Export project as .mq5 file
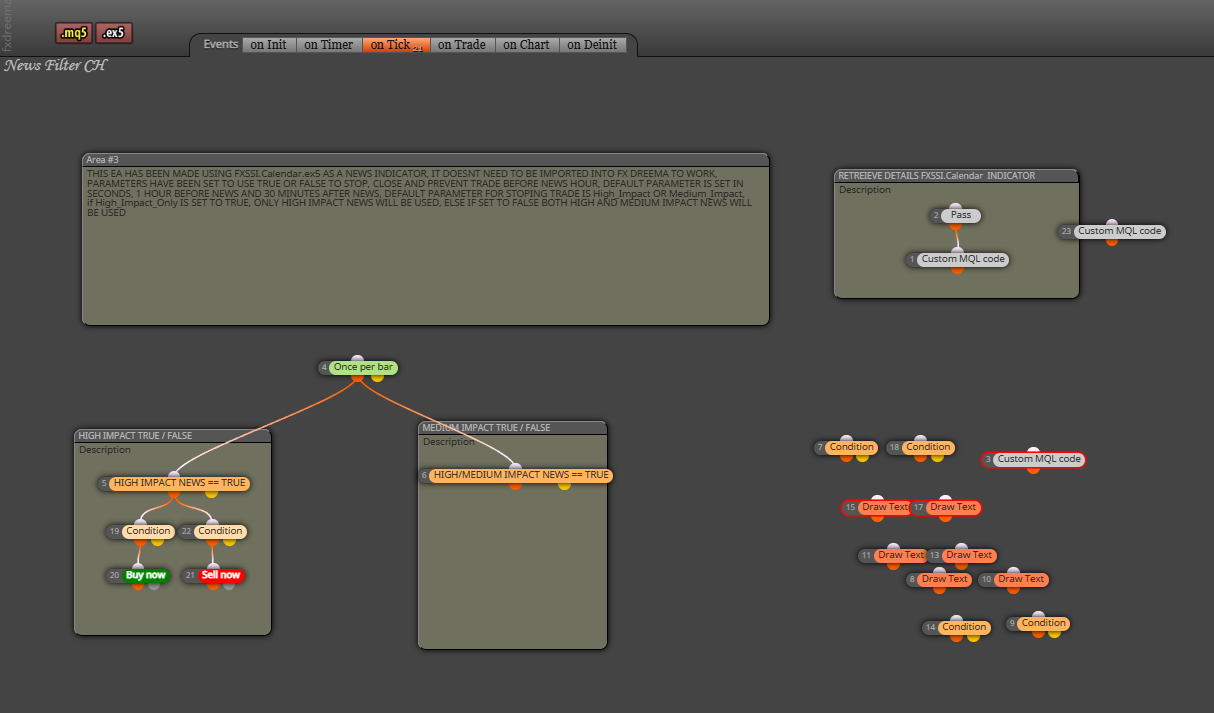The width and height of the screenshot is (1214, 713). coord(73,33)
